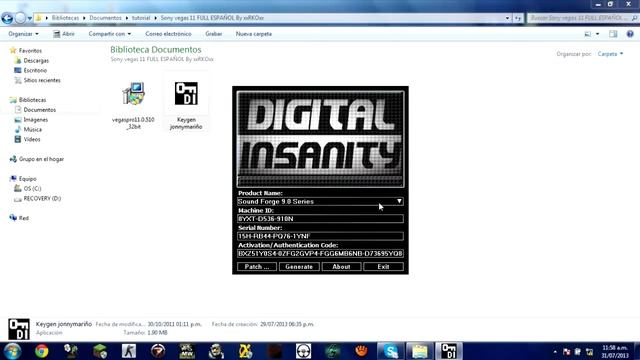Open the Compartir con dropdown
This screenshot has width=640, height=360.
click(110, 34)
